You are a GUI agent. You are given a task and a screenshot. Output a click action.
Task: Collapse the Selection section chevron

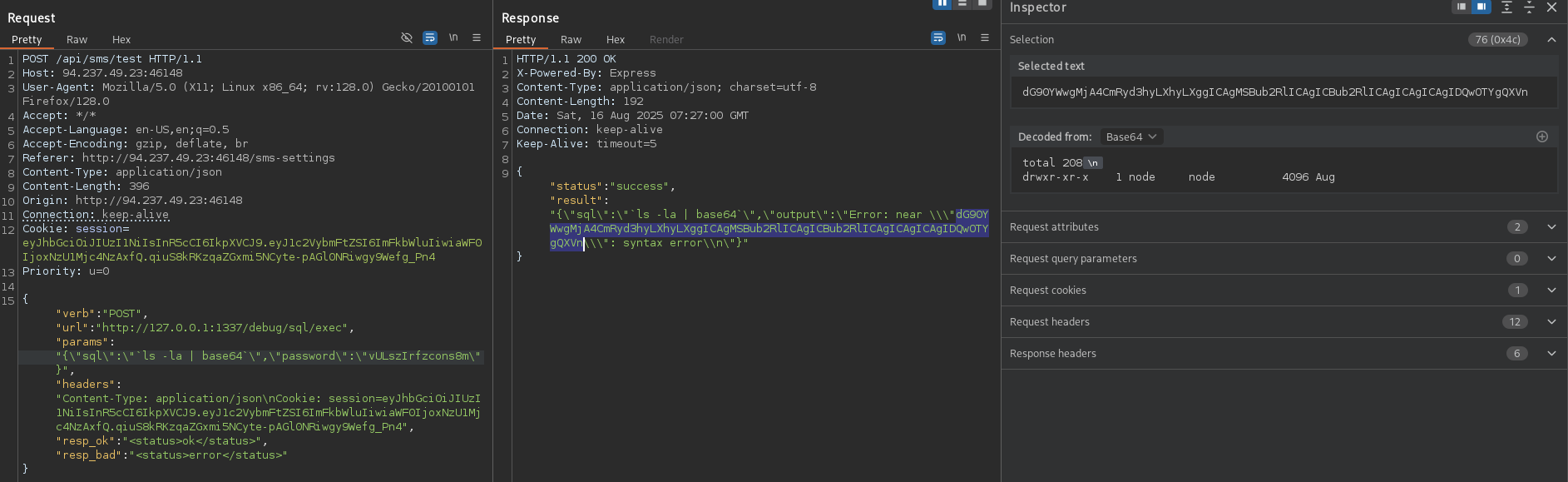[1551, 39]
